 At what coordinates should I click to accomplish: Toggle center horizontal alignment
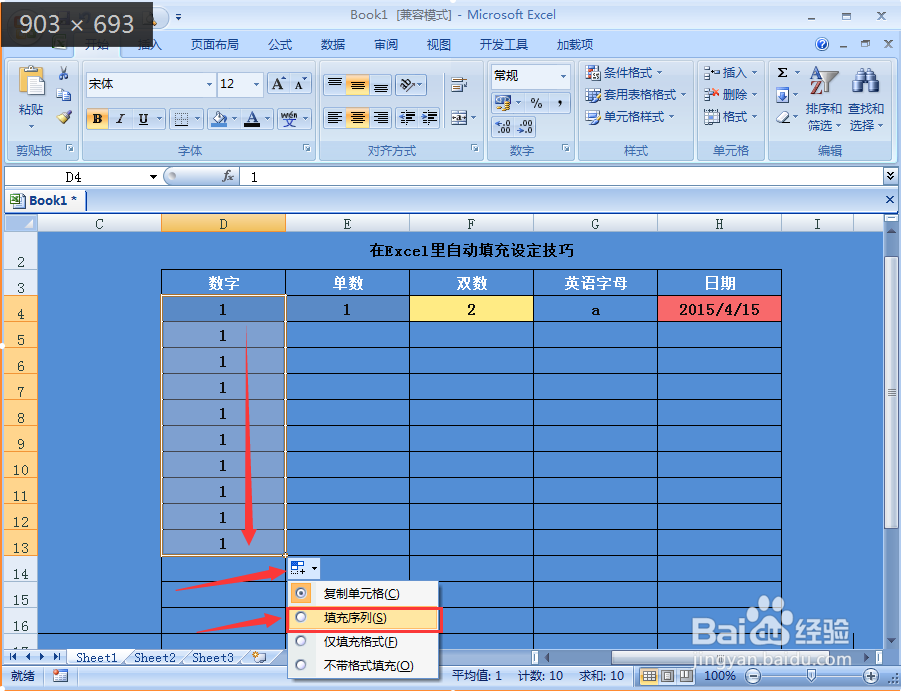[357, 118]
